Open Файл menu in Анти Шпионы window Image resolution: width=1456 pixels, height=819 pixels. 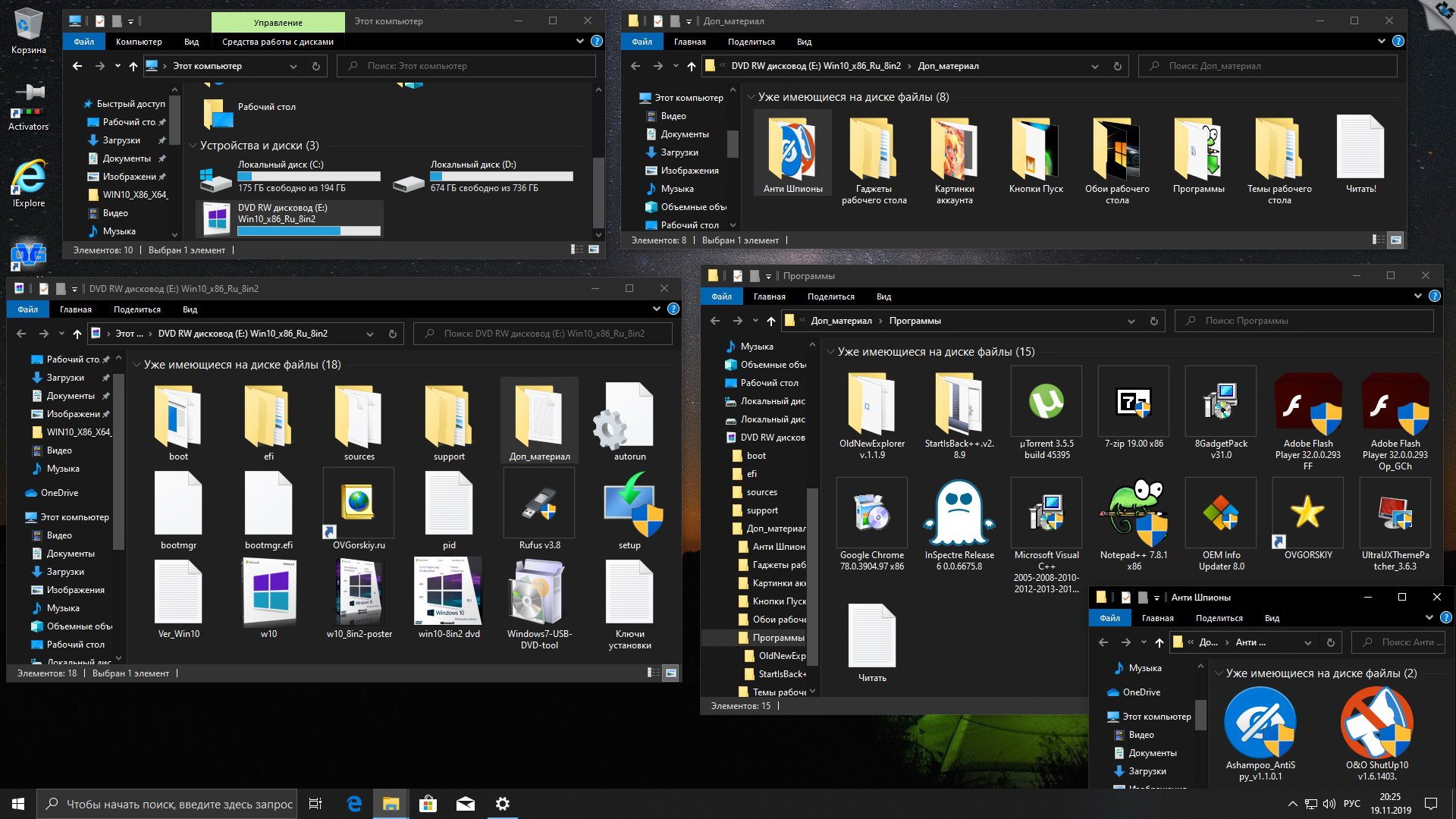point(1109,618)
